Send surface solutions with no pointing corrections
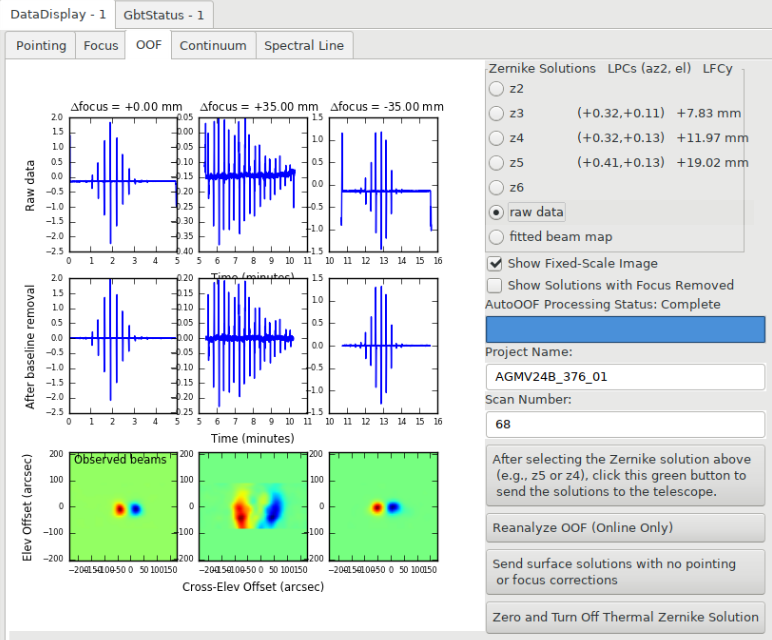This screenshot has width=772, height=640. (x=625, y=572)
